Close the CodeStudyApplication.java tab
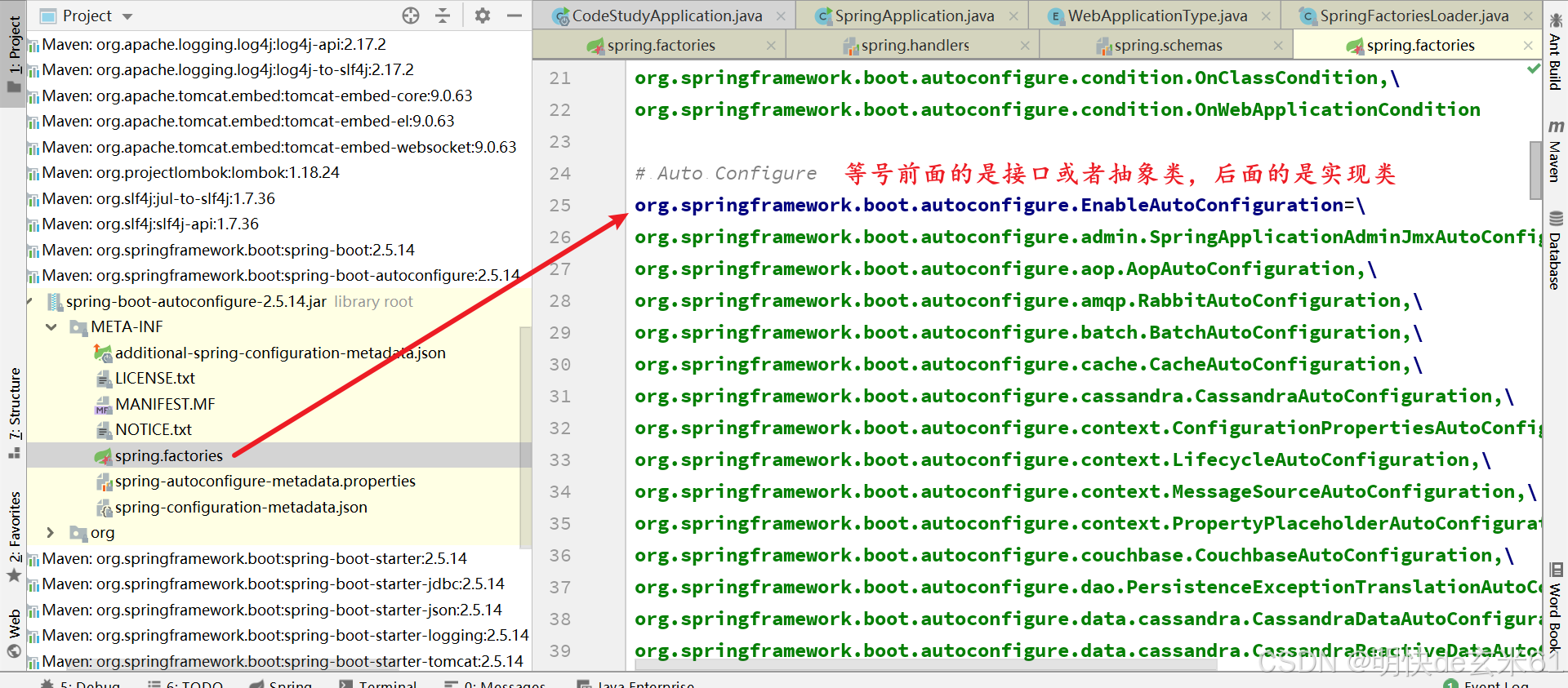1568x688 pixels. point(781,16)
